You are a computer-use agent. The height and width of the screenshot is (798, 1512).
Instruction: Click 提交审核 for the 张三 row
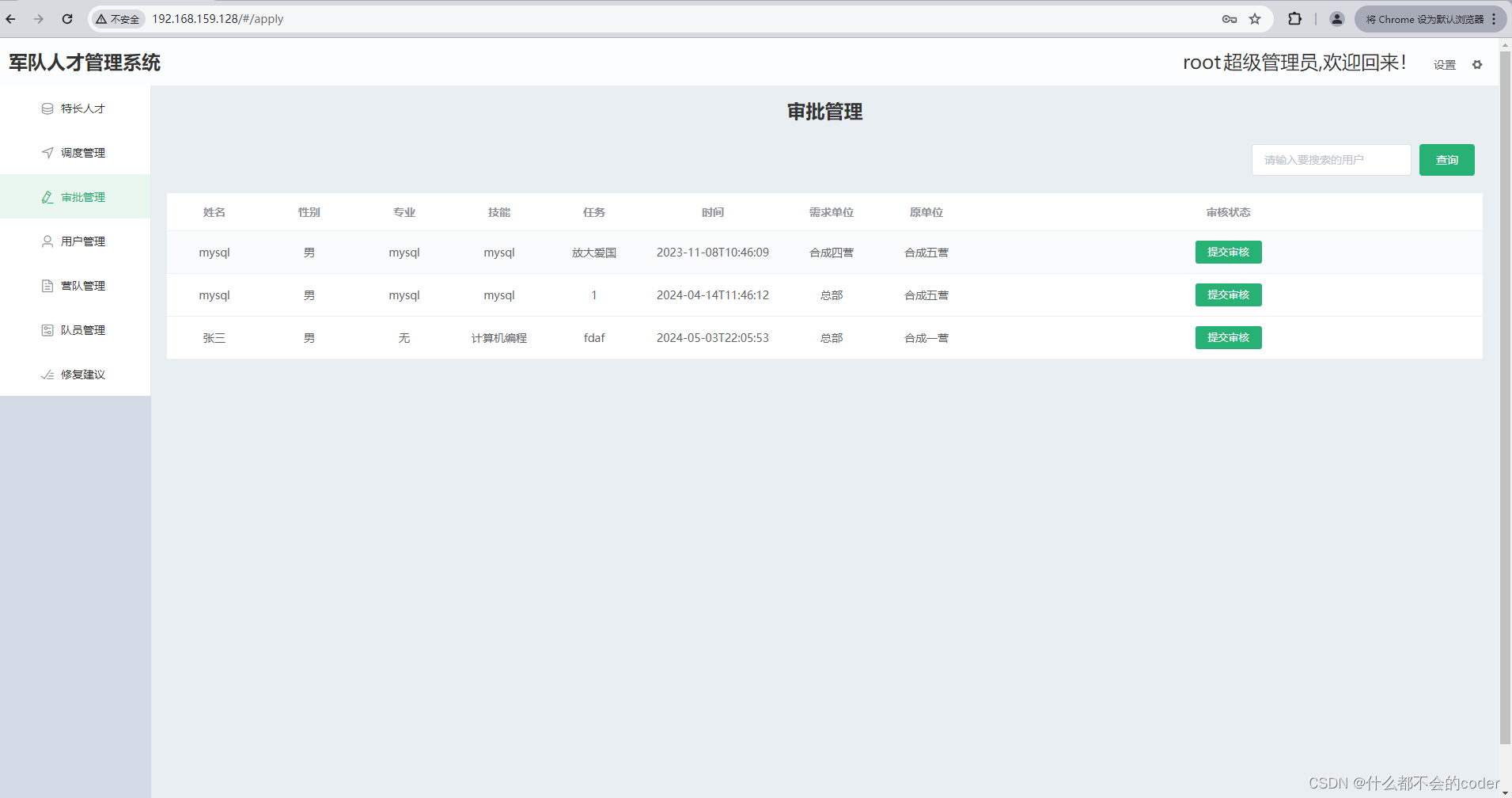tap(1228, 338)
